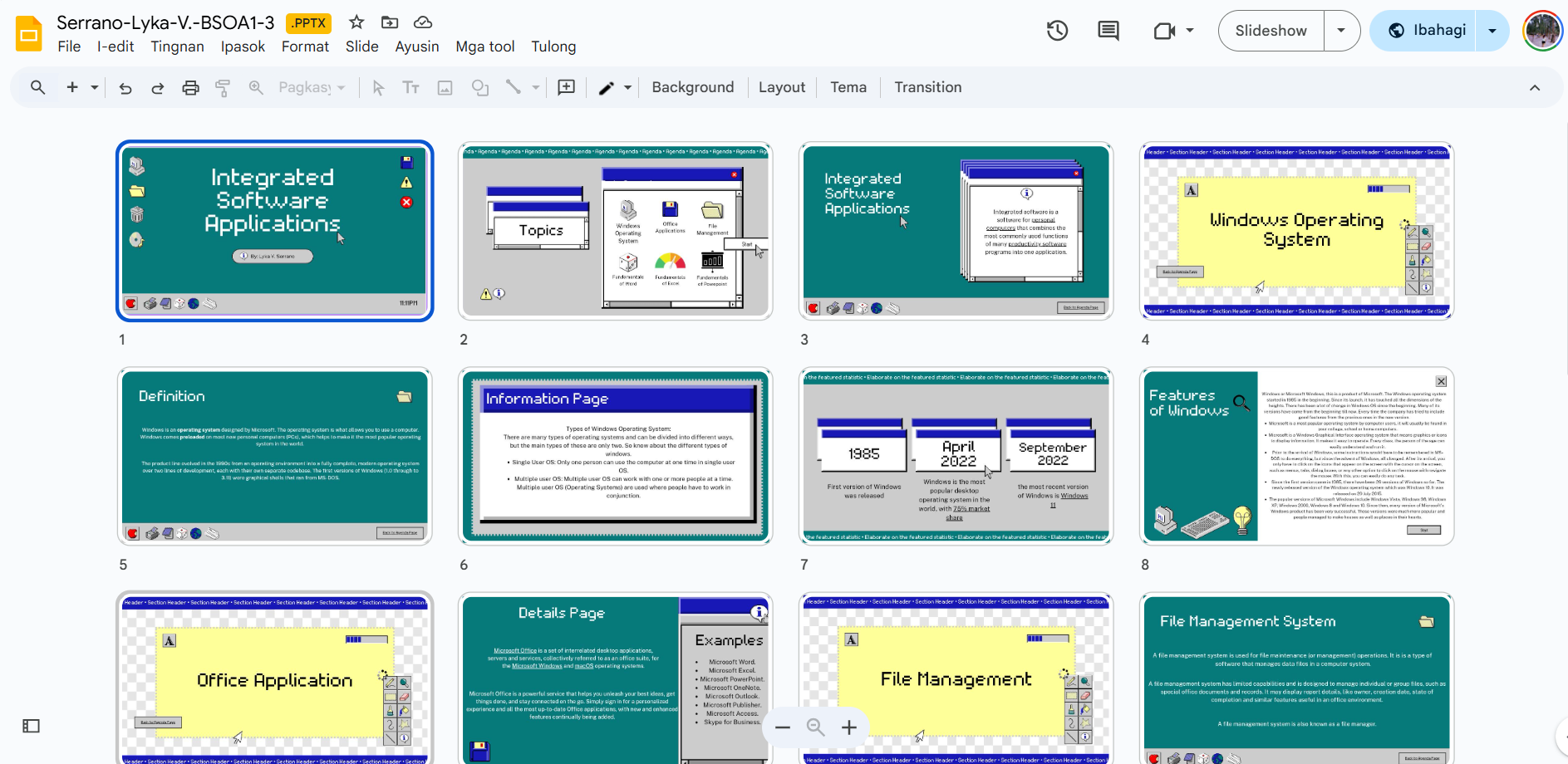Undo the last action
The image size is (1568, 764).
(x=125, y=87)
